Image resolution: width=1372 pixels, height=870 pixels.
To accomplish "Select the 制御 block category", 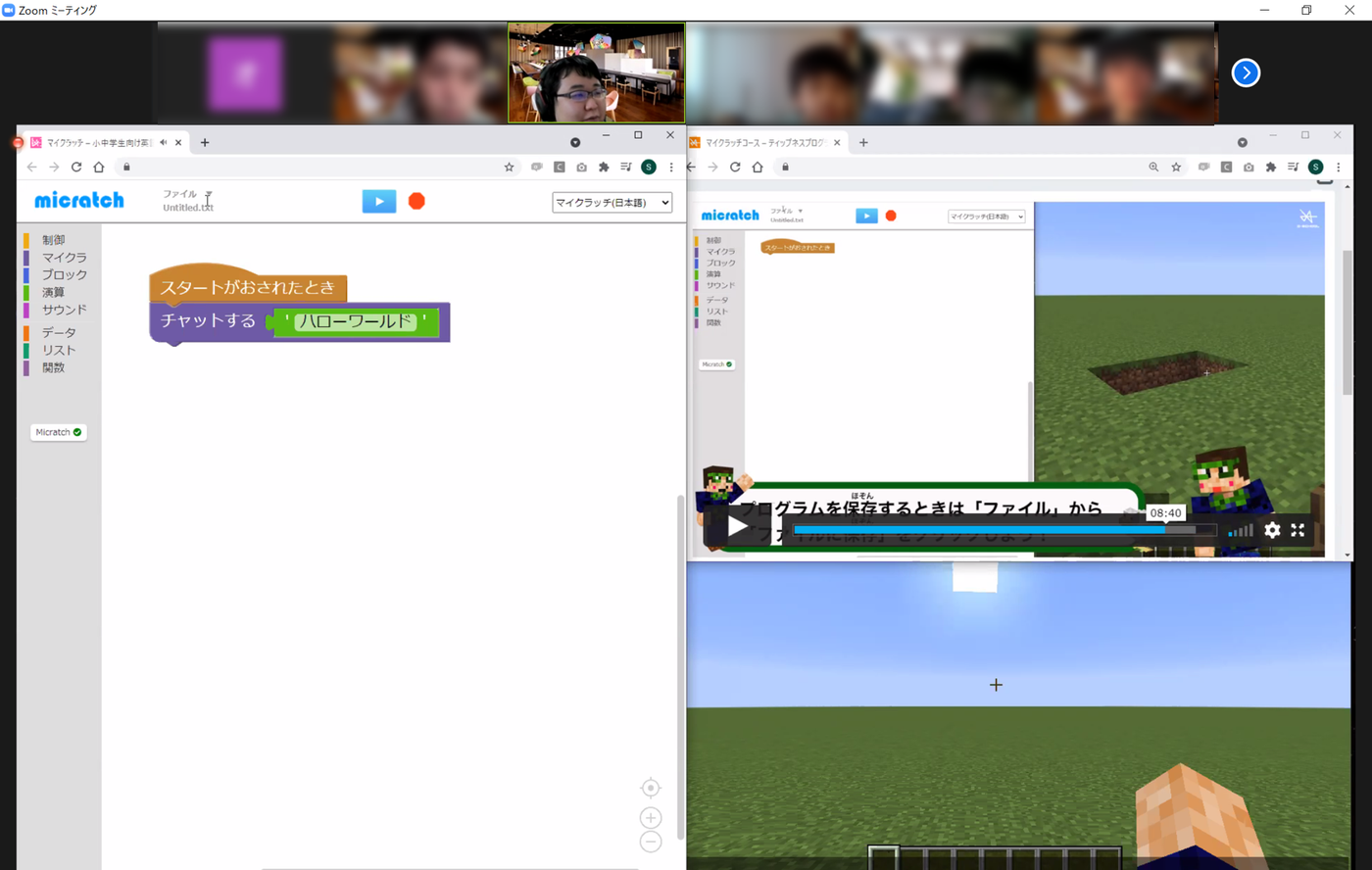I will coord(53,240).
